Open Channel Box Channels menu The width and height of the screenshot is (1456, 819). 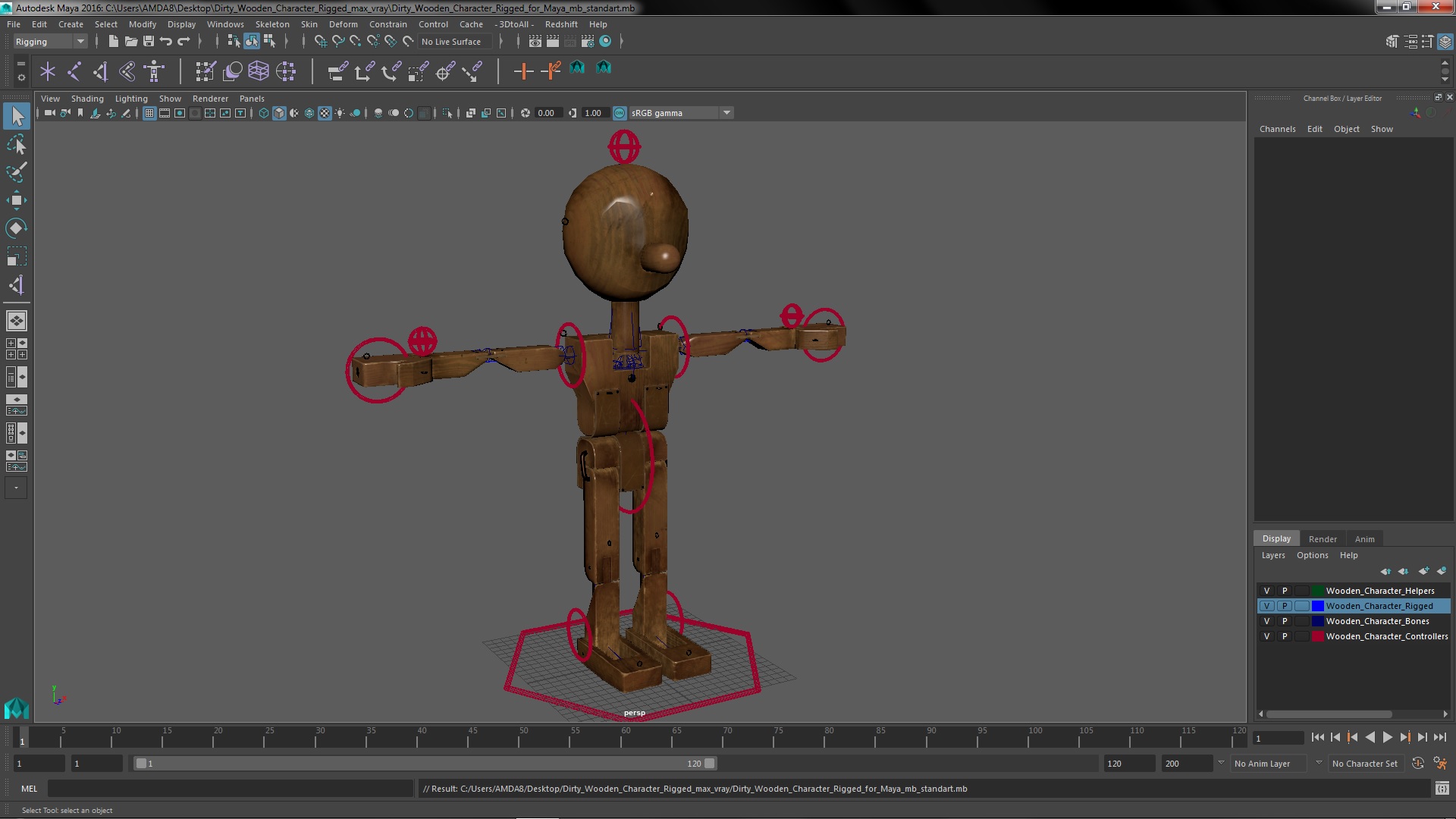[x=1277, y=129]
